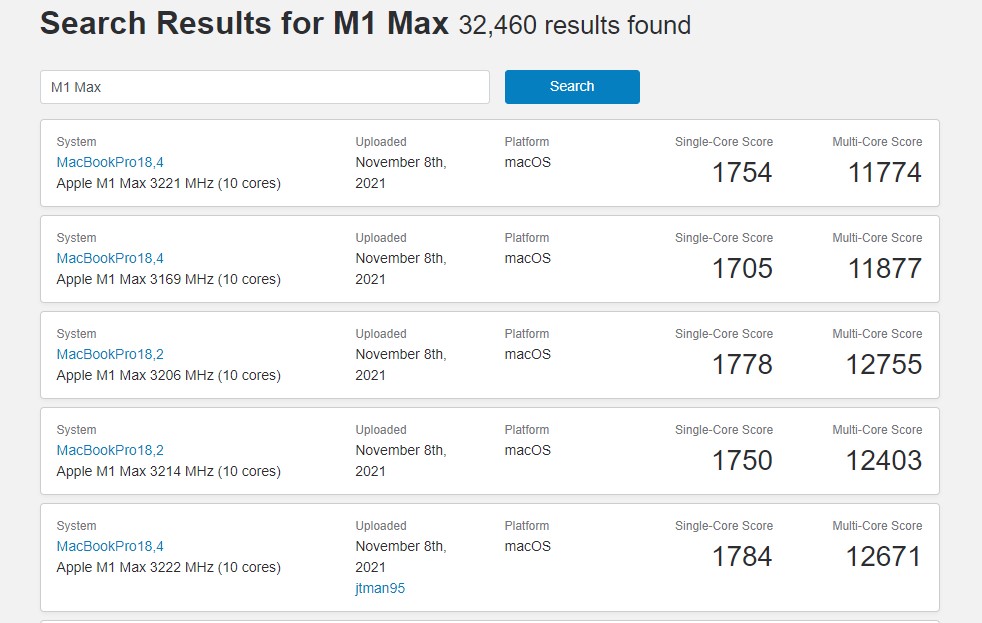This screenshot has height=623, width=982.
Task: Click the multi-core score 12671
Action: (x=884, y=556)
